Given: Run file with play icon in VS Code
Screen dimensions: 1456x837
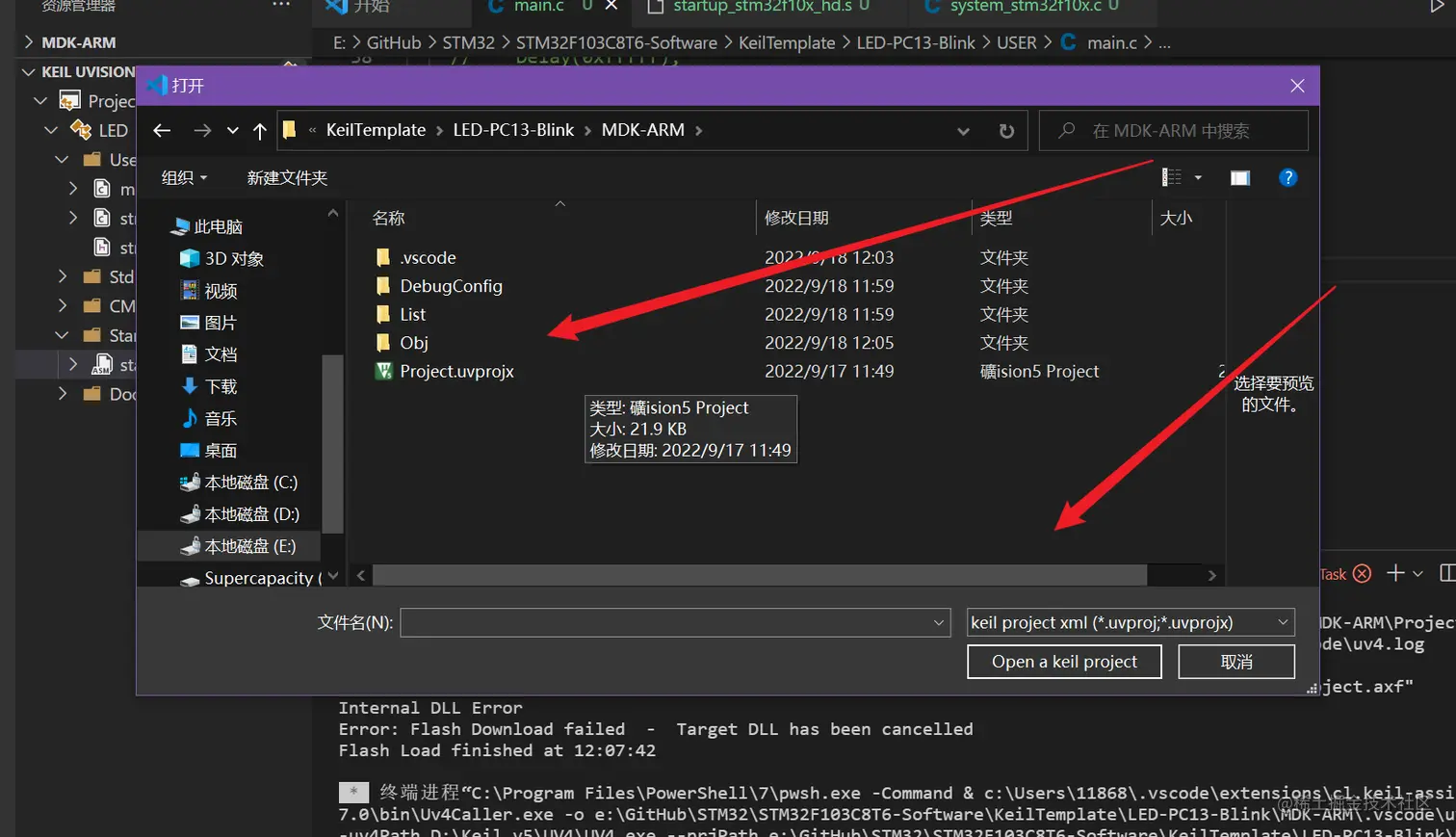Looking at the screenshot, I should tap(1438, 6).
